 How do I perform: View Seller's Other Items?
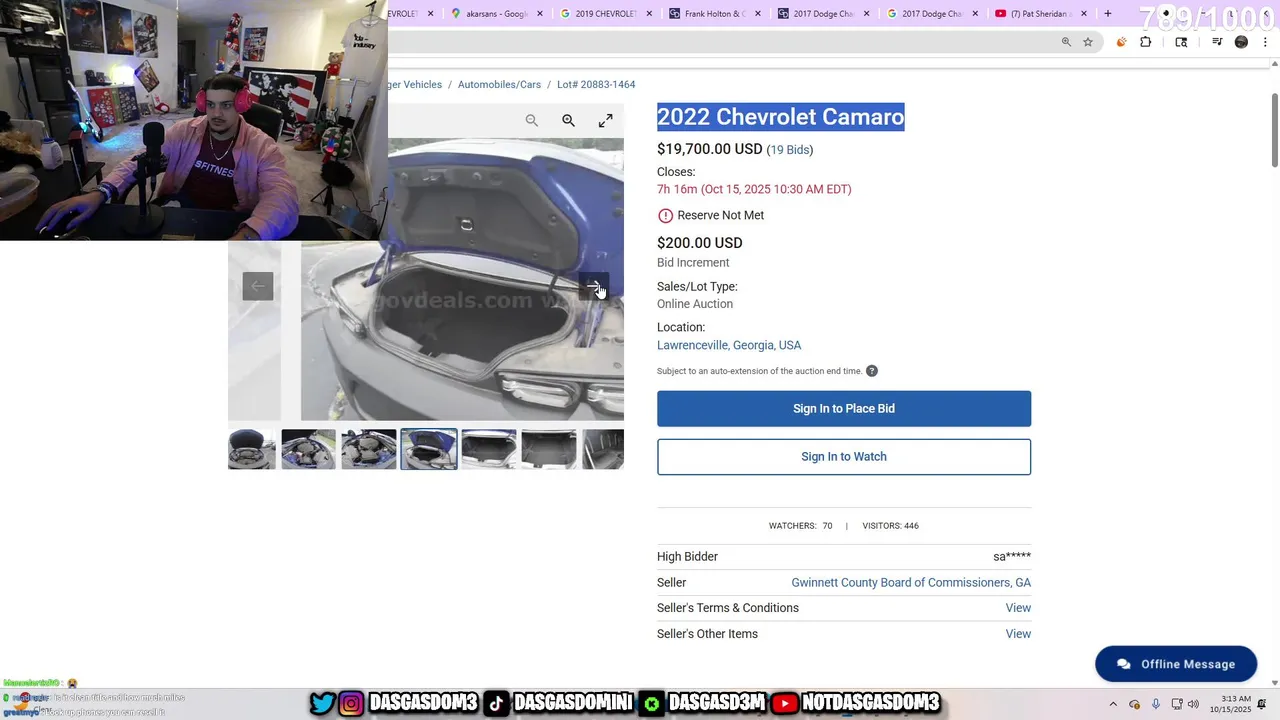click(1018, 634)
